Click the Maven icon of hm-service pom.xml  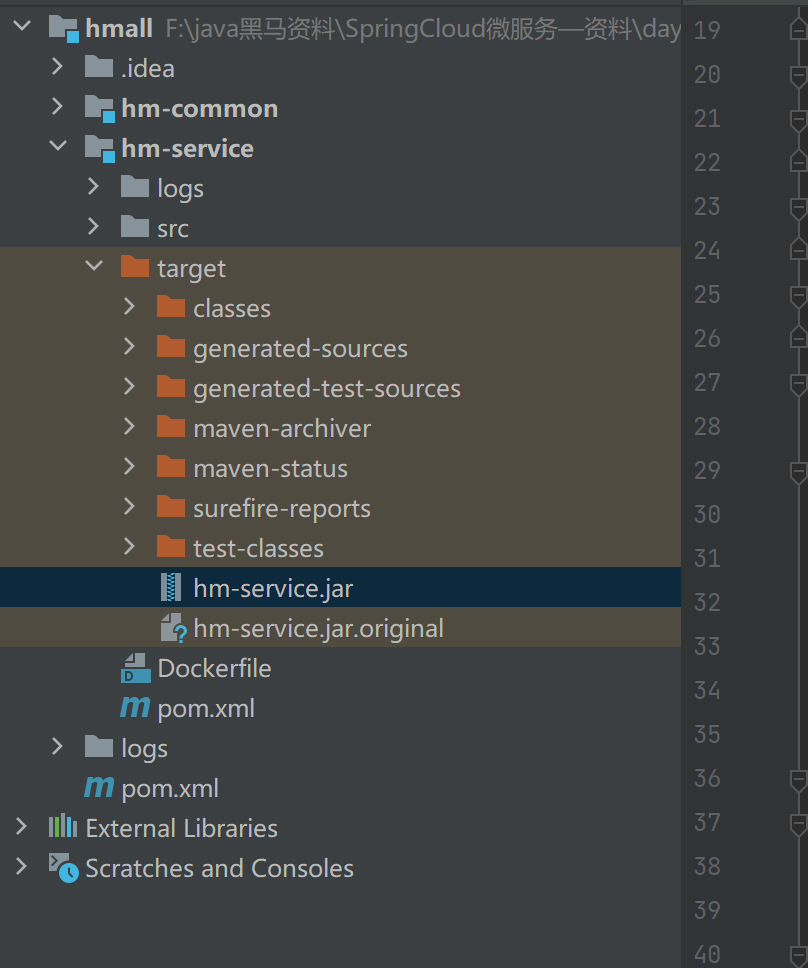click(x=135, y=706)
